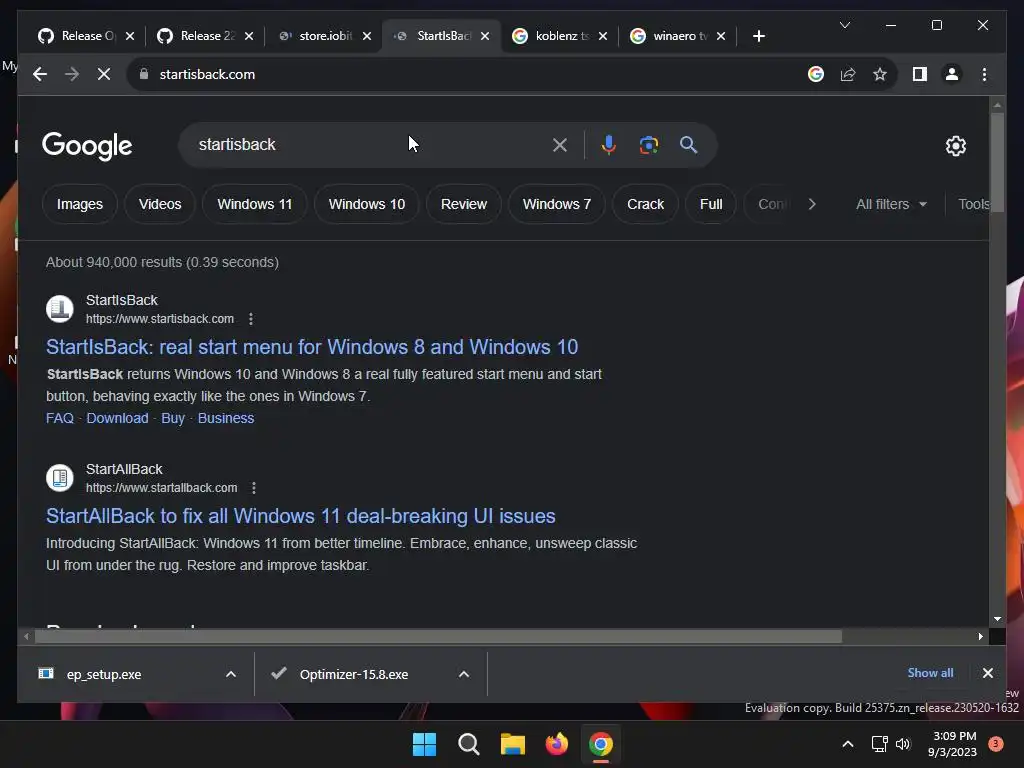
Task: Open the Business sitelink
Action: click(226, 418)
